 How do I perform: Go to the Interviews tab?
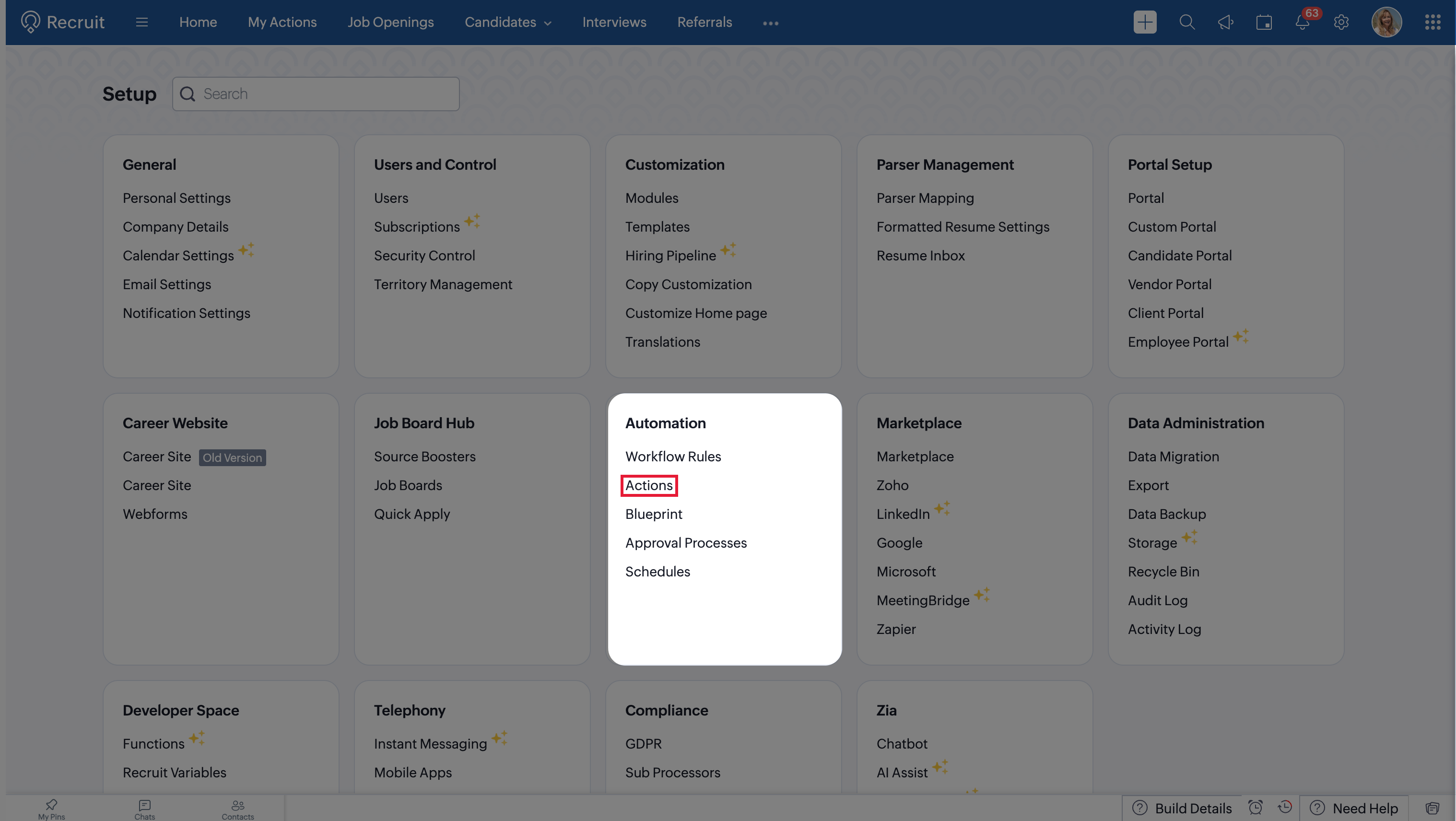tap(614, 22)
